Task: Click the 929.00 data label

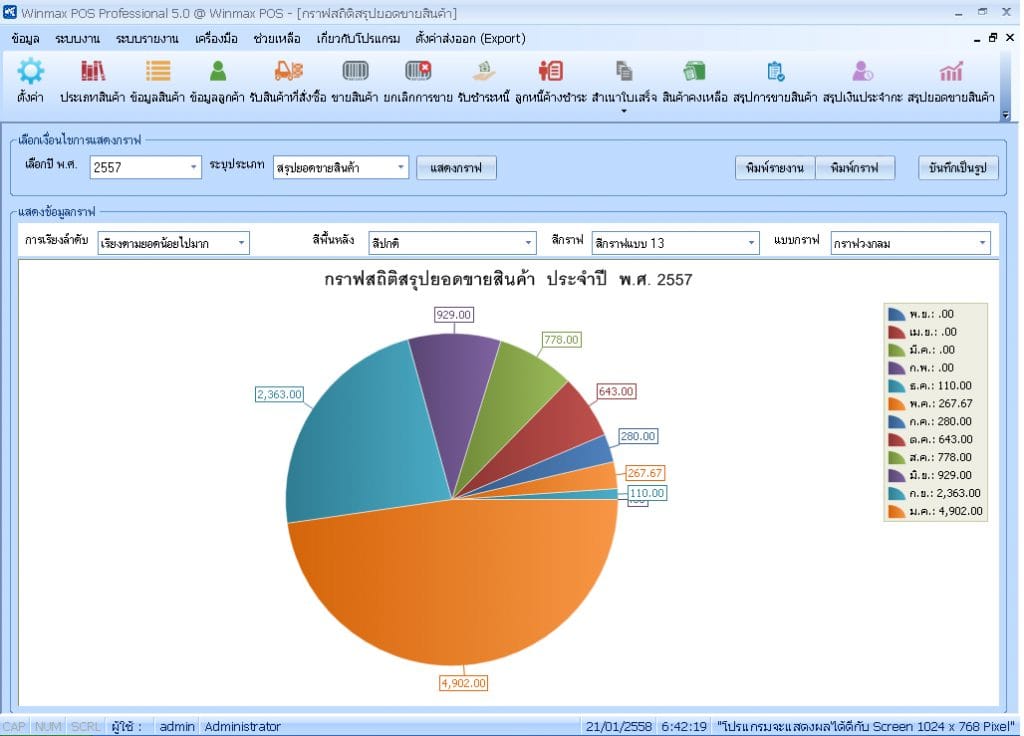Action: pyautogui.click(x=454, y=315)
